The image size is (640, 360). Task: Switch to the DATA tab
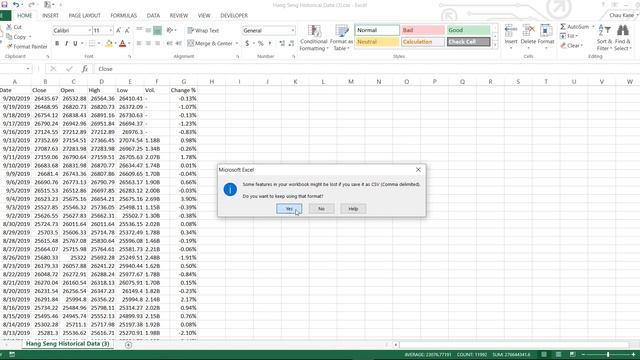pyautogui.click(x=153, y=16)
